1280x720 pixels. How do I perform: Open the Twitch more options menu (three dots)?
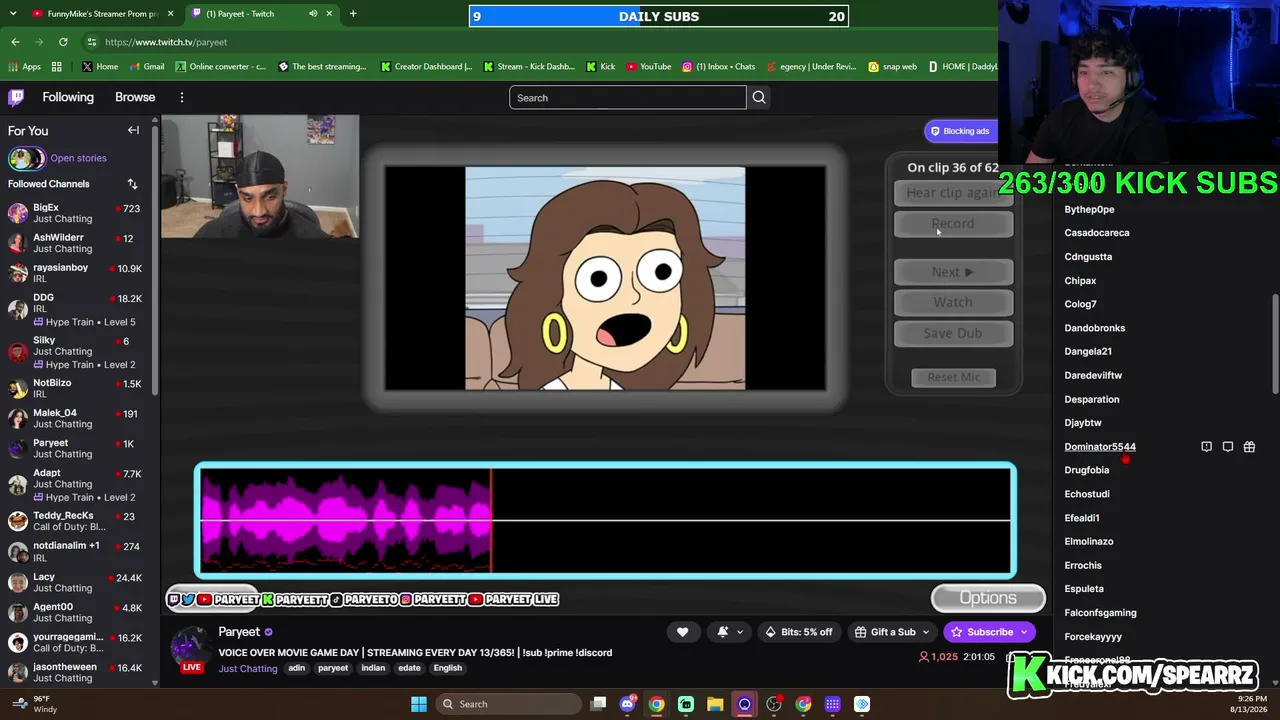(182, 97)
